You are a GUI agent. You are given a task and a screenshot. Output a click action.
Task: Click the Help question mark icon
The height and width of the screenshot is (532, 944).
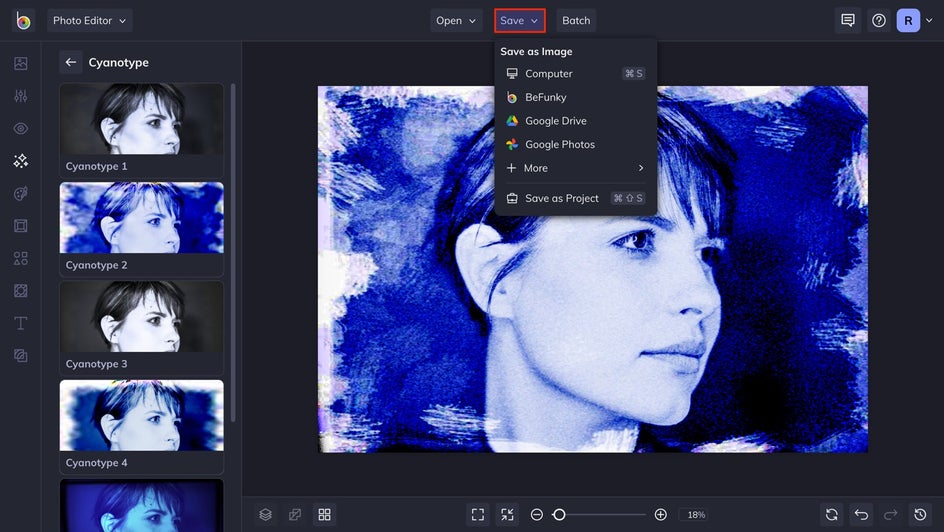(878, 20)
